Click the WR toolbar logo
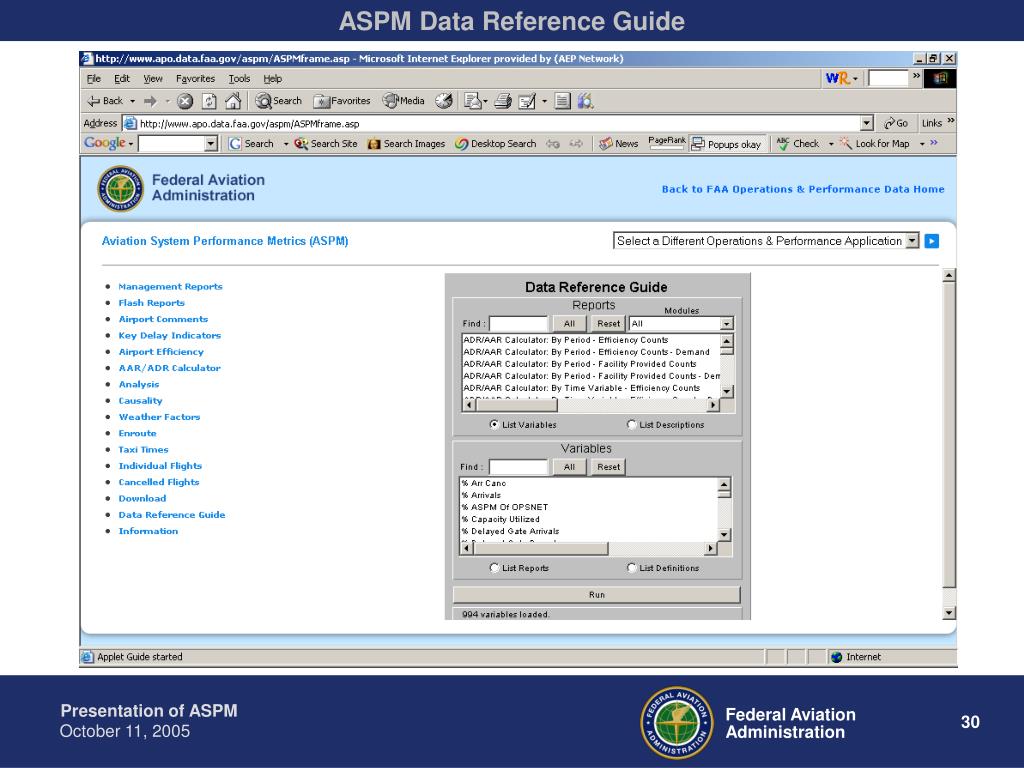Image resolution: width=1024 pixels, height=768 pixels. coord(837,78)
